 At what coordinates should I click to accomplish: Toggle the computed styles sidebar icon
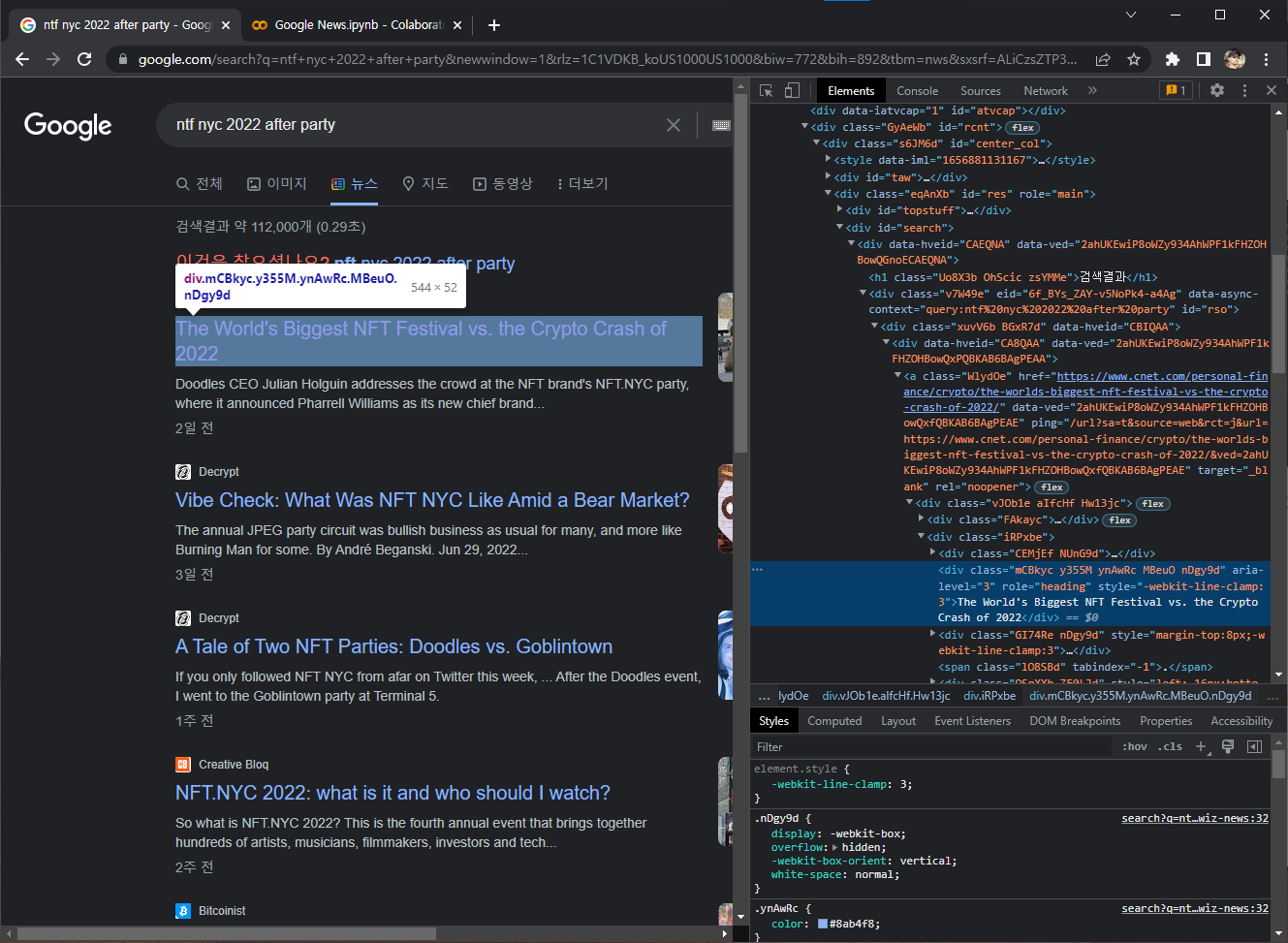coord(1254,746)
